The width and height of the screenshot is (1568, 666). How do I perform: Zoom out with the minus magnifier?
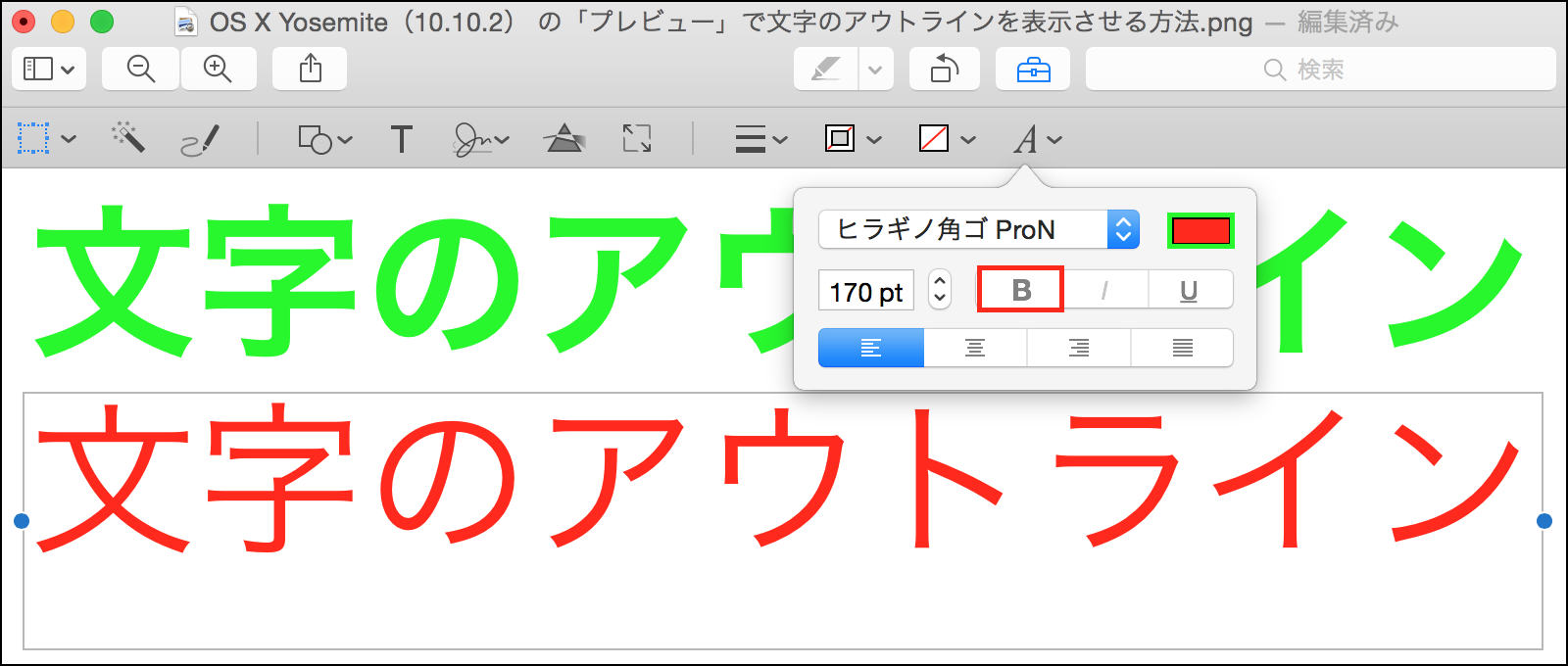141,69
